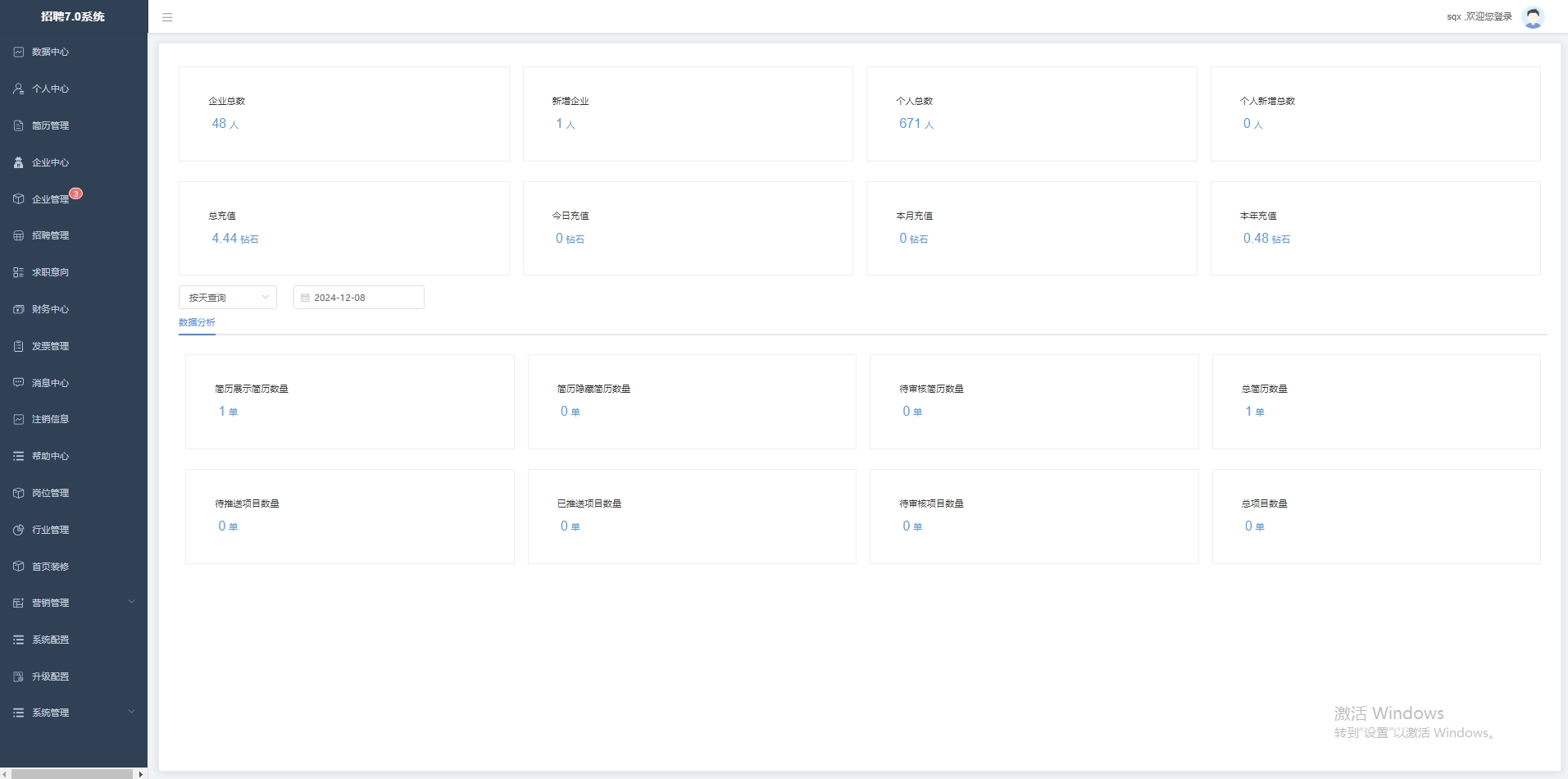Click the 求职意向 list icon
This screenshot has width=1568, height=779.
click(18, 272)
